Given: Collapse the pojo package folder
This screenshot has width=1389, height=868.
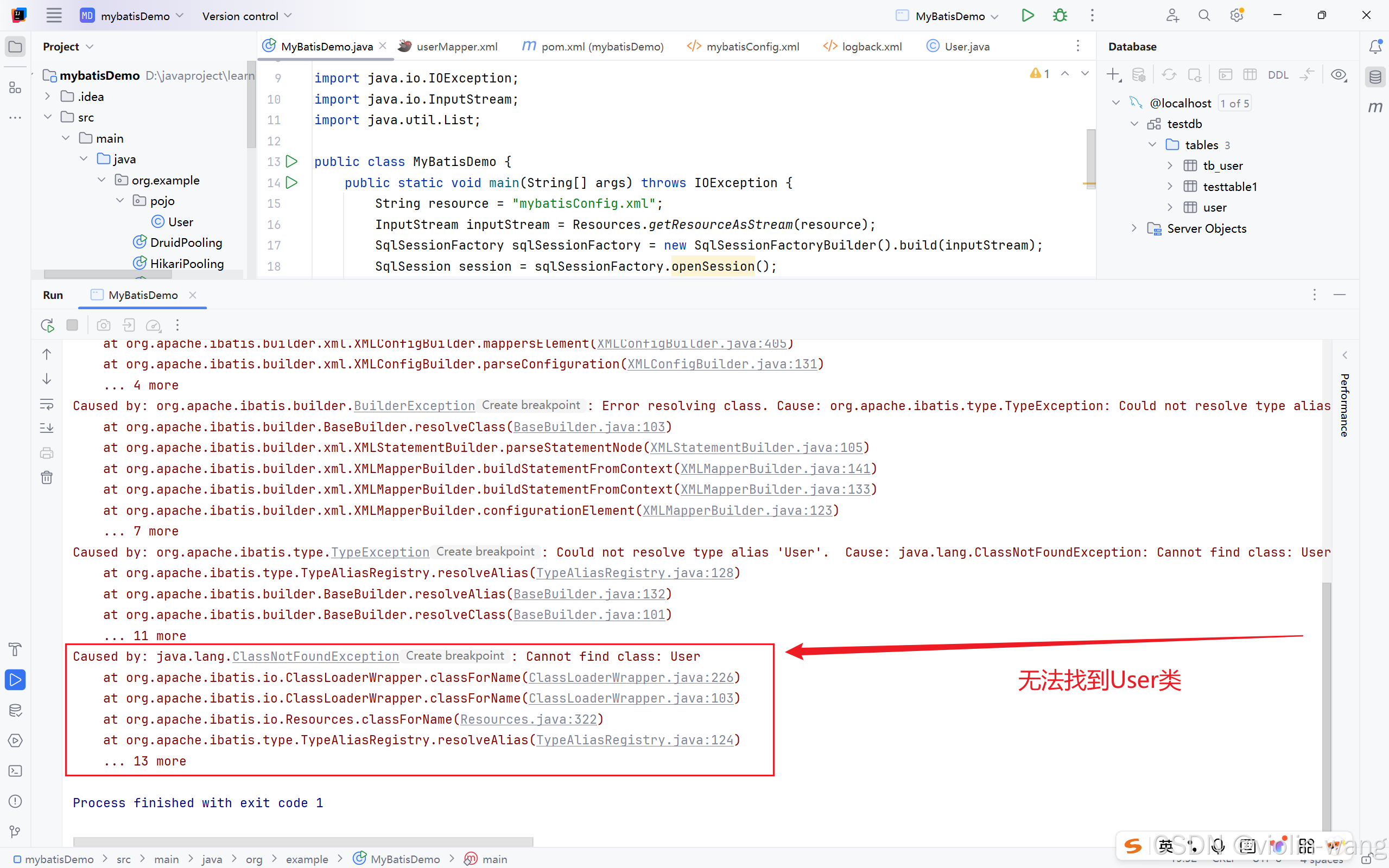Looking at the screenshot, I should tap(120, 201).
